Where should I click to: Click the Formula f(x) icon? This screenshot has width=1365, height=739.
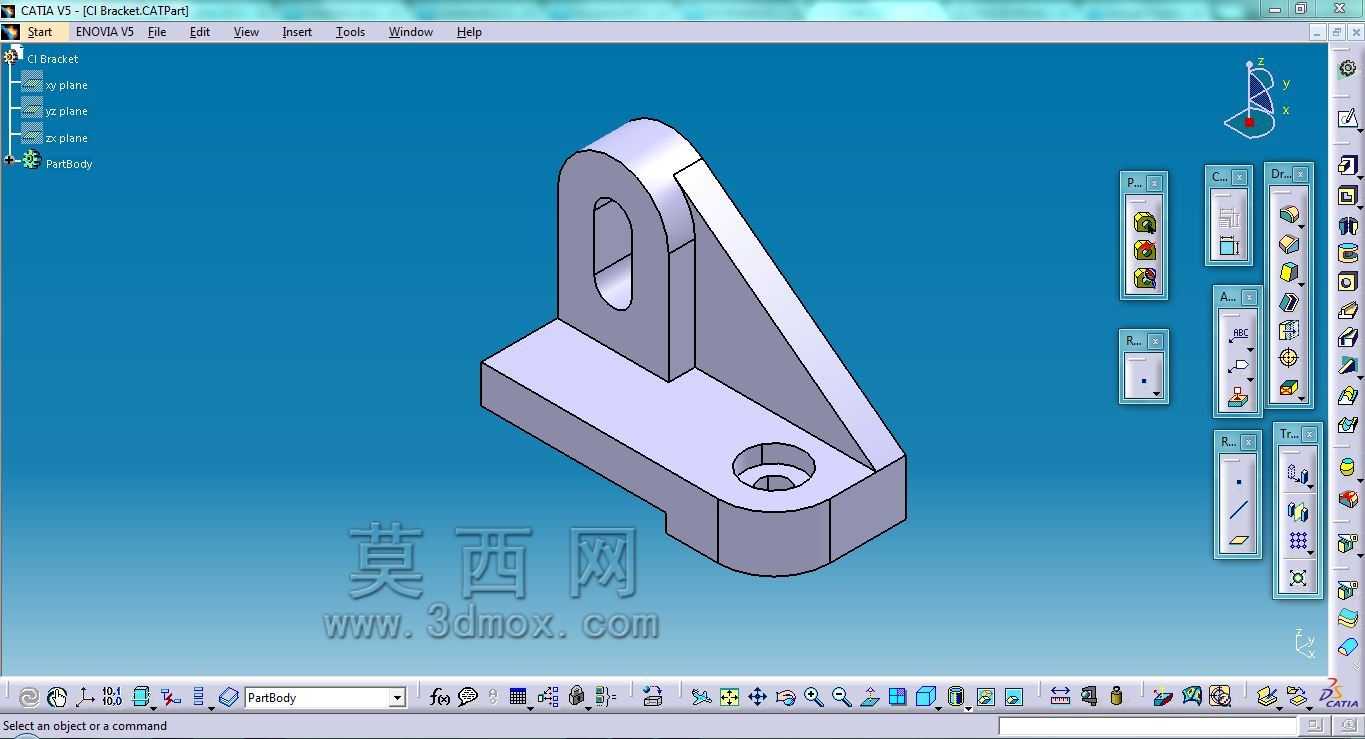click(439, 697)
